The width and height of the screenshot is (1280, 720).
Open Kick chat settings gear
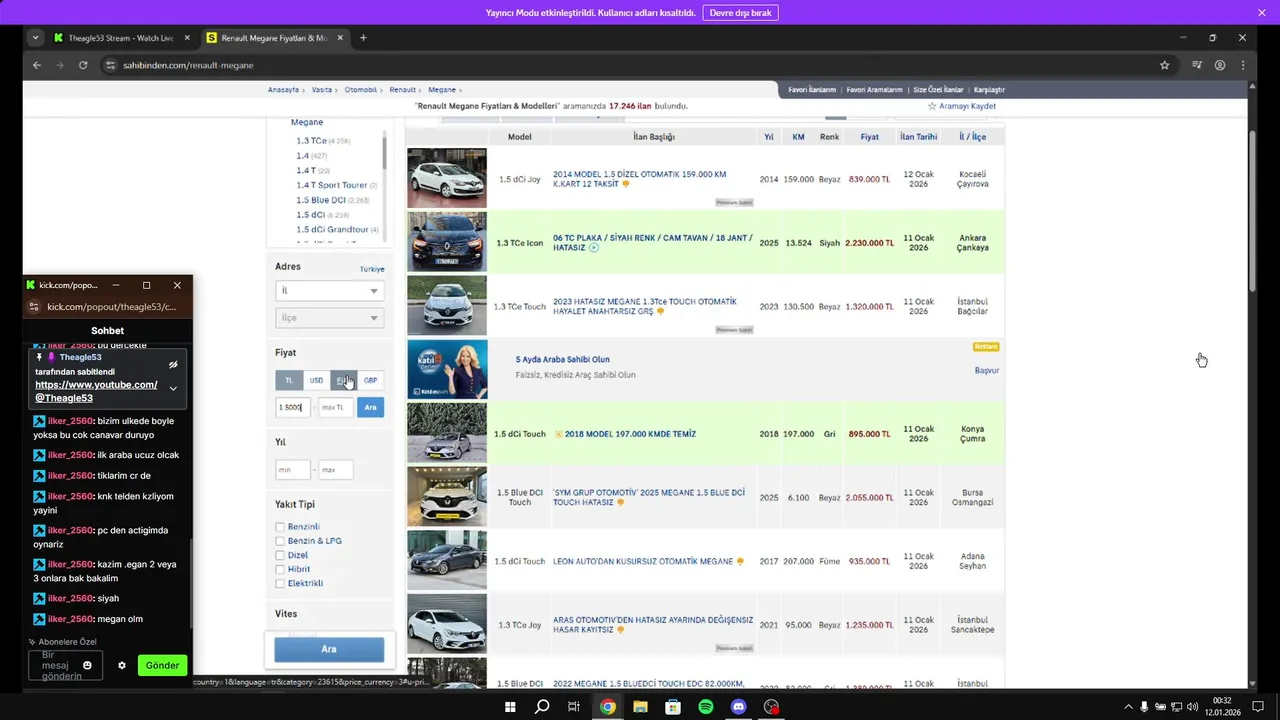pyautogui.click(x=122, y=665)
